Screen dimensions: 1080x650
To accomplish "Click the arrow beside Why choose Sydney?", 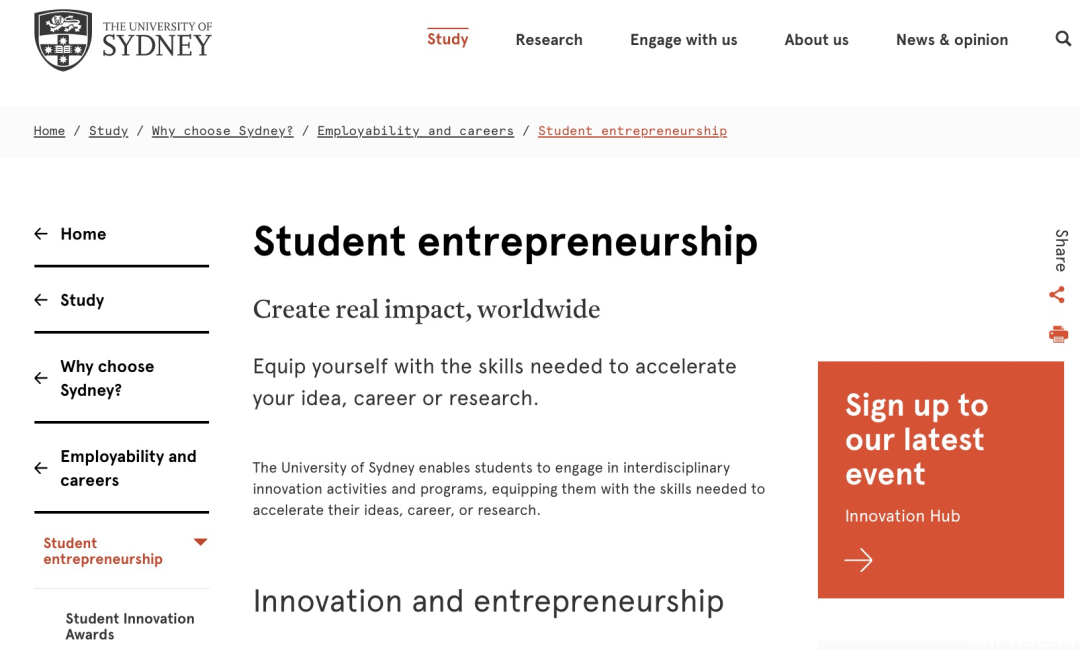I will [x=41, y=378].
